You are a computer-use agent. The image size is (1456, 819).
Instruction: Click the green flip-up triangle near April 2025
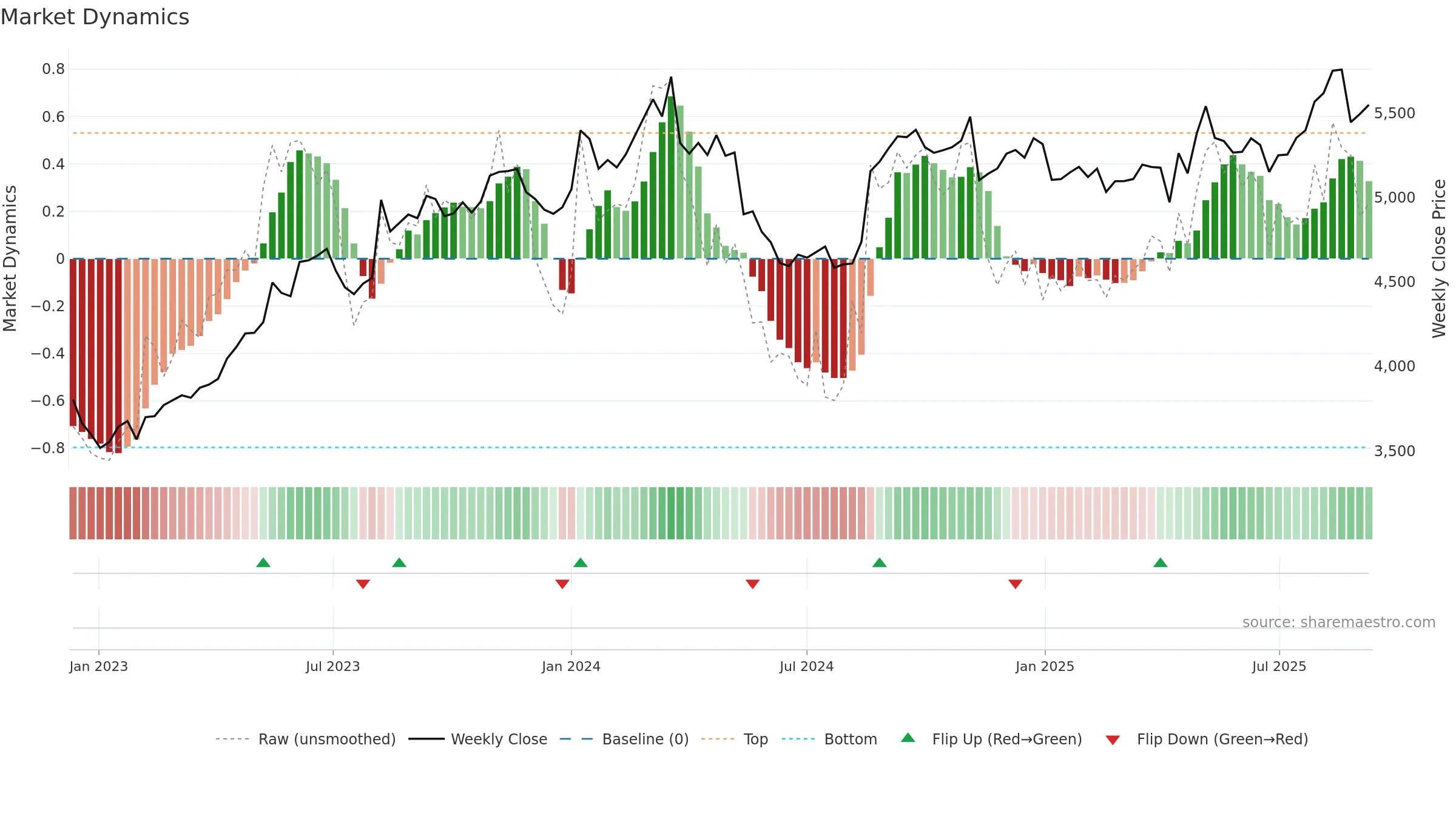click(x=1161, y=563)
